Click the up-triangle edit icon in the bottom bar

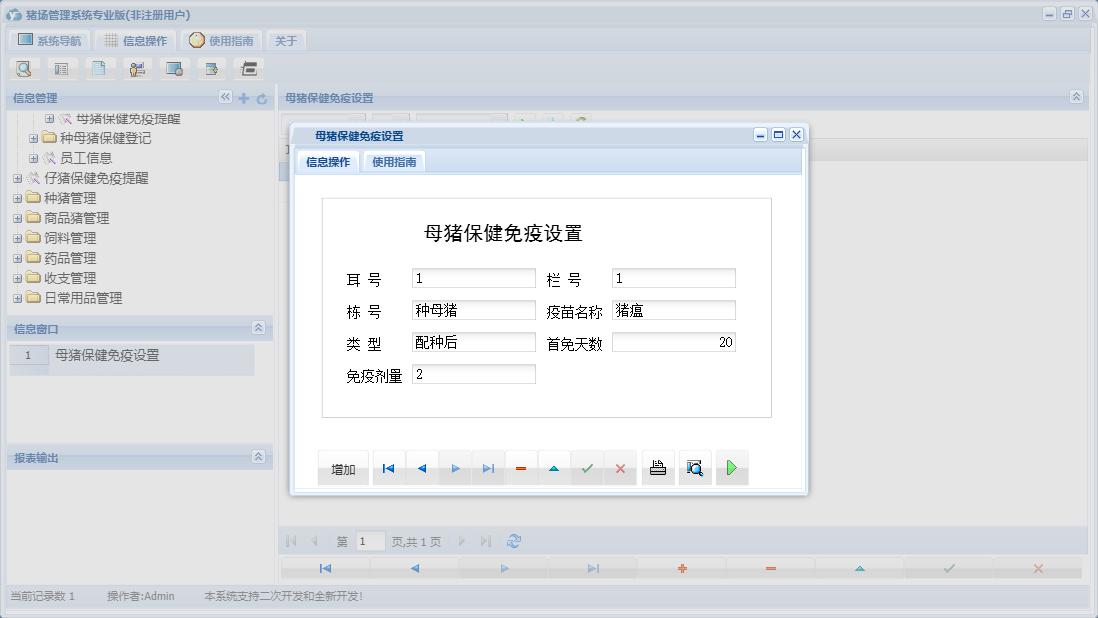coord(860,568)
